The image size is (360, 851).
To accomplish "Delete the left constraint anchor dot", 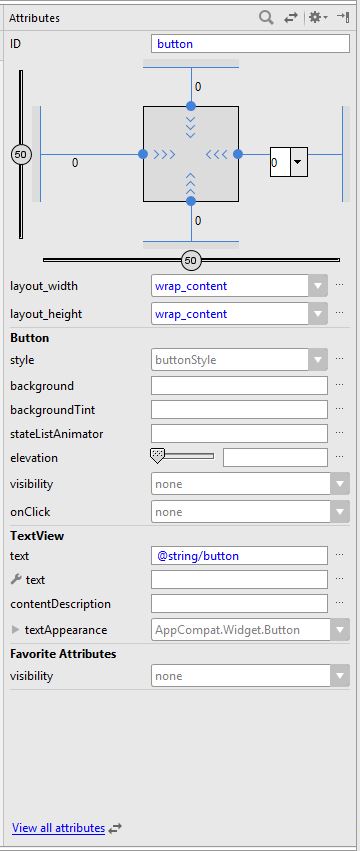I will 143,154.
